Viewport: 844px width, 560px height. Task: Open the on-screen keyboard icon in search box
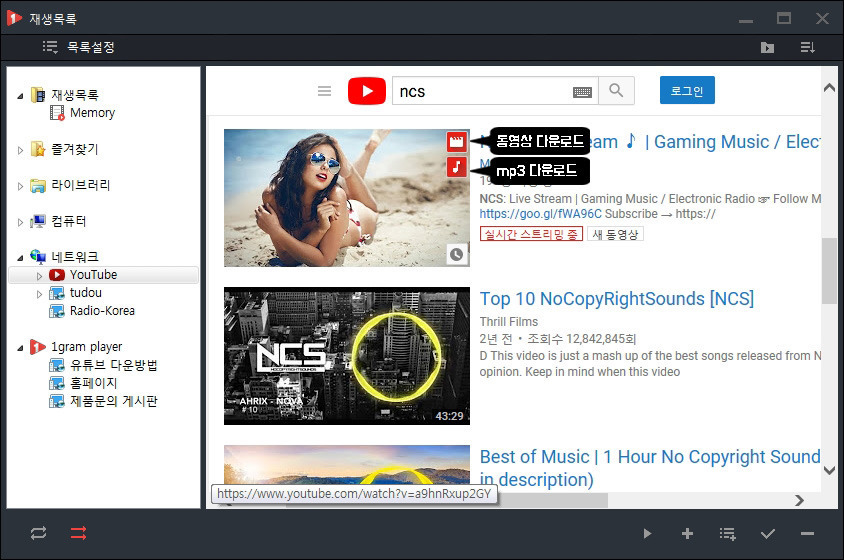coord(582,92)
